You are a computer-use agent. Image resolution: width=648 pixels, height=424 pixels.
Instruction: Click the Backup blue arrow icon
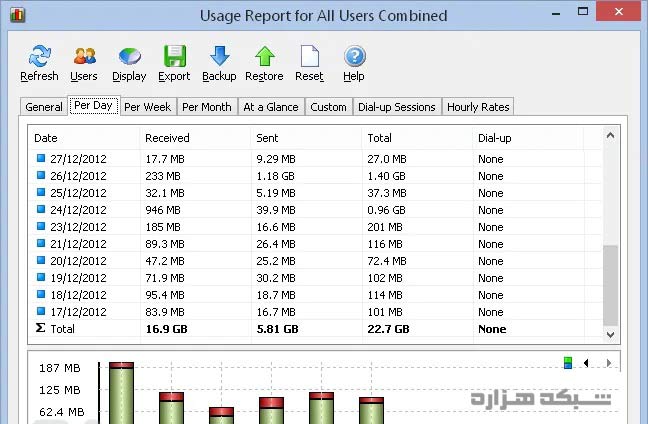click(x=219, y=56)
